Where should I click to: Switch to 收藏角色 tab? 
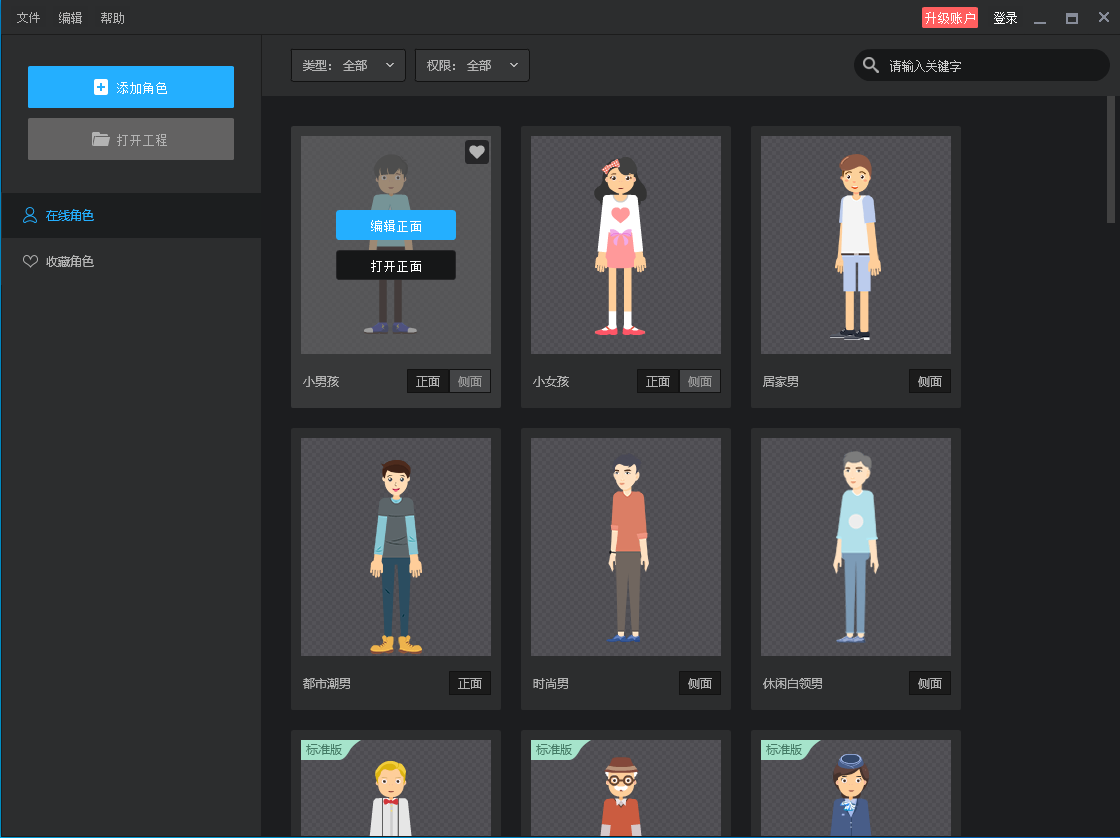coord(131,261)
